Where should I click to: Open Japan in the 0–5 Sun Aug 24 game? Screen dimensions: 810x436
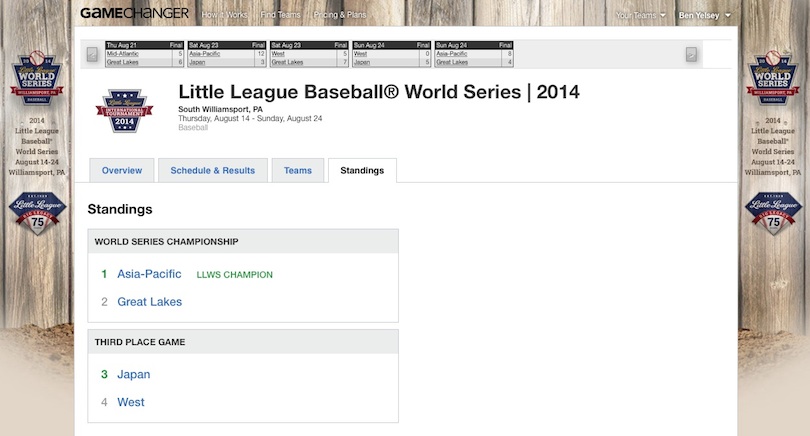pos(362,62)
